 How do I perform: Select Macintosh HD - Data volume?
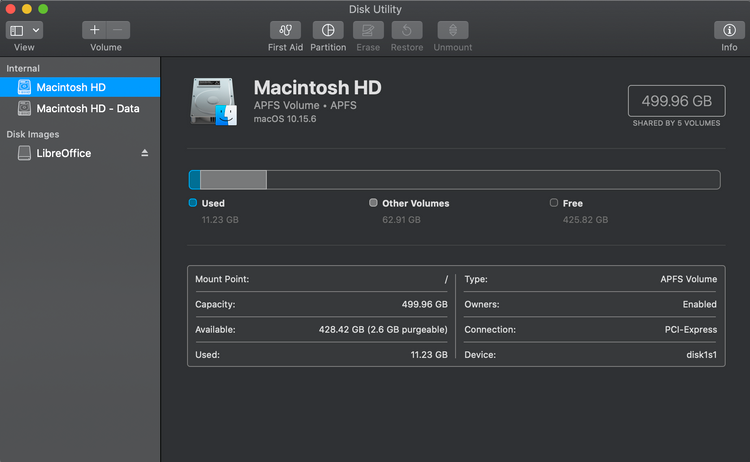[x=87, y=108]
